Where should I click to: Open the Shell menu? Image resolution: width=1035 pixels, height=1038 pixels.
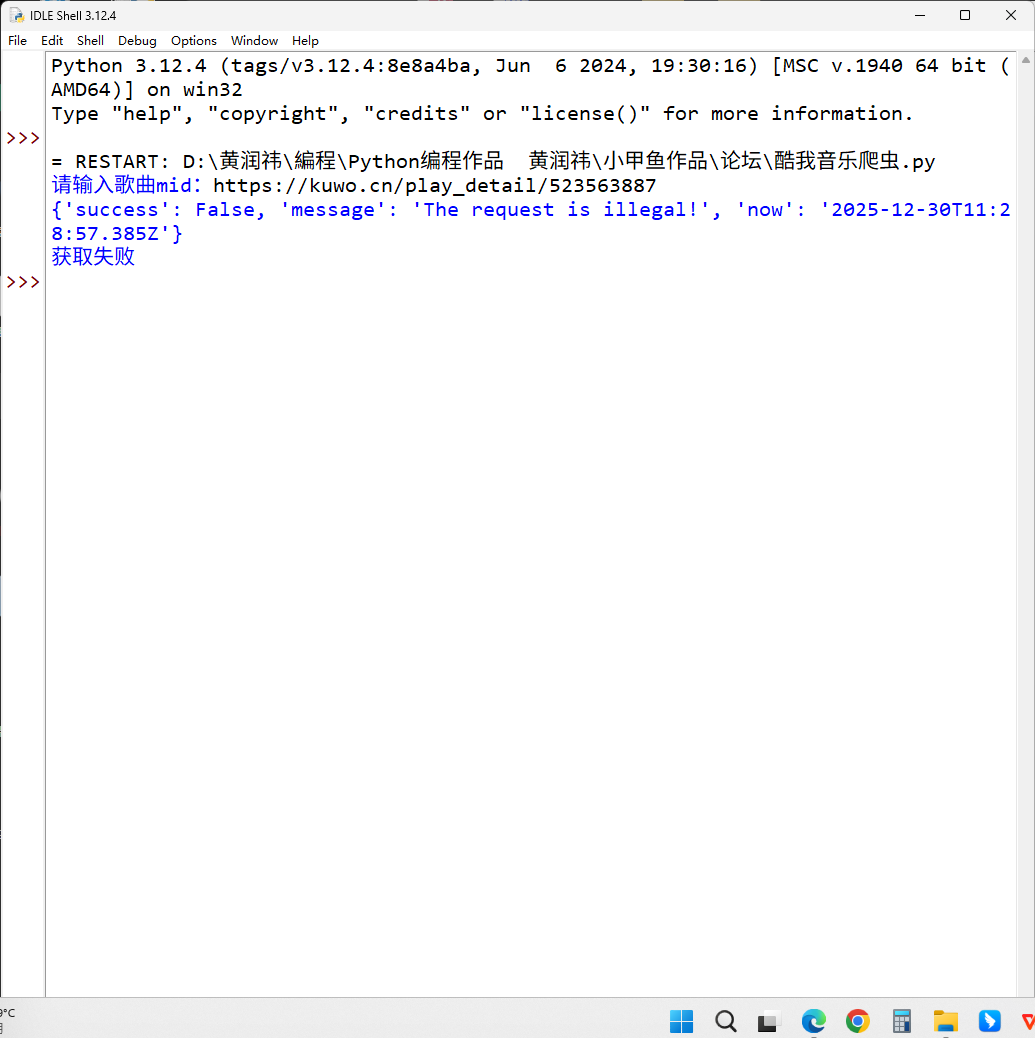point(90,41)
